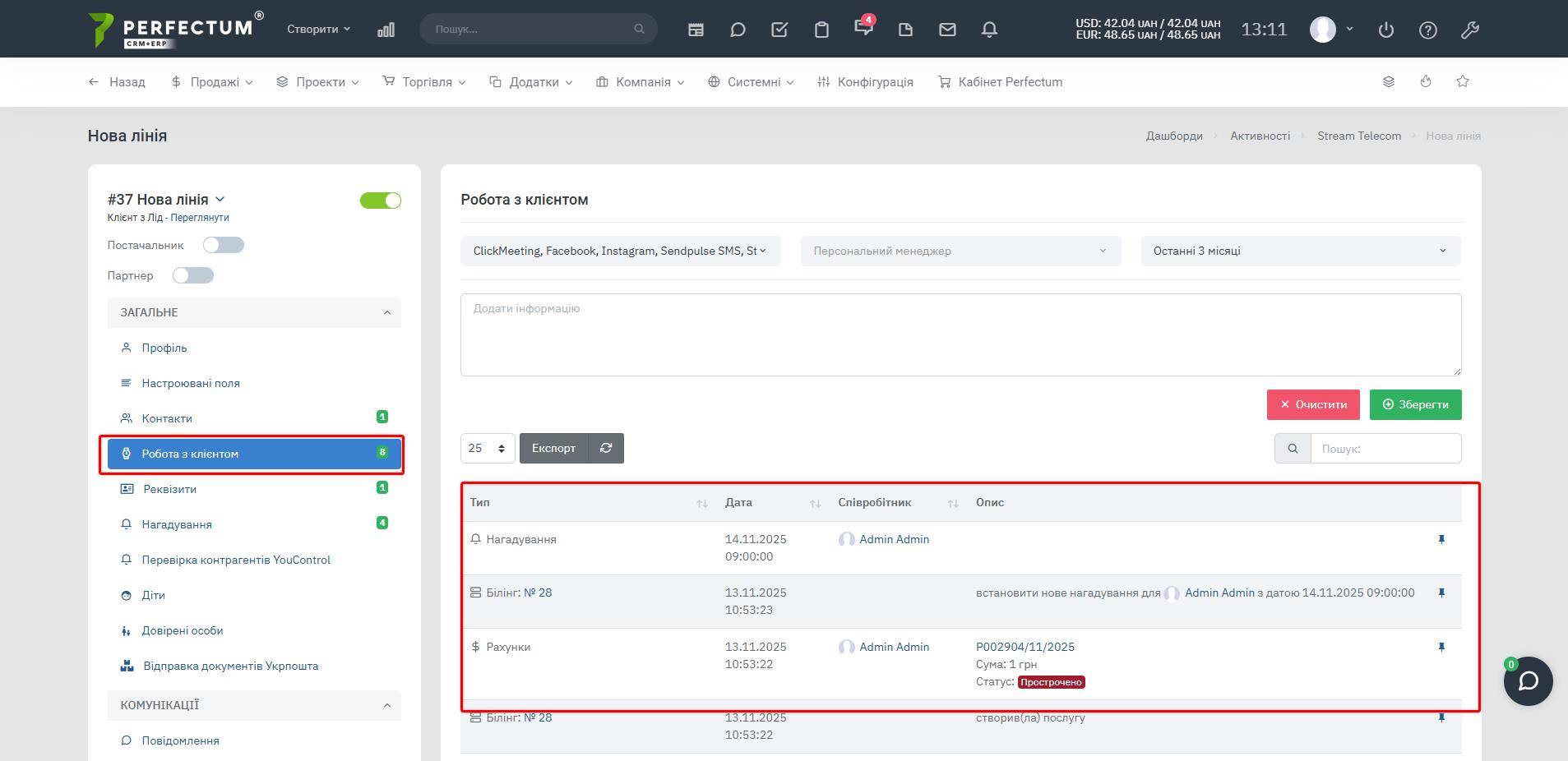Add page to favorites star icon
Image resolution: width=1568 pixels, height=761 pixels.
1462,81
